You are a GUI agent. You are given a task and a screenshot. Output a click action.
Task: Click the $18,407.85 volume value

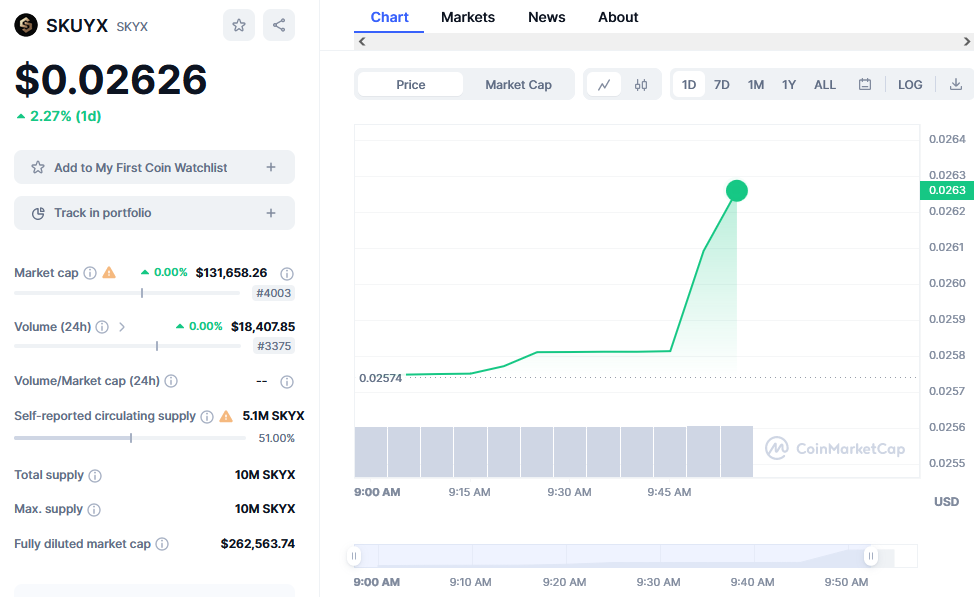[x=263, y=327]
